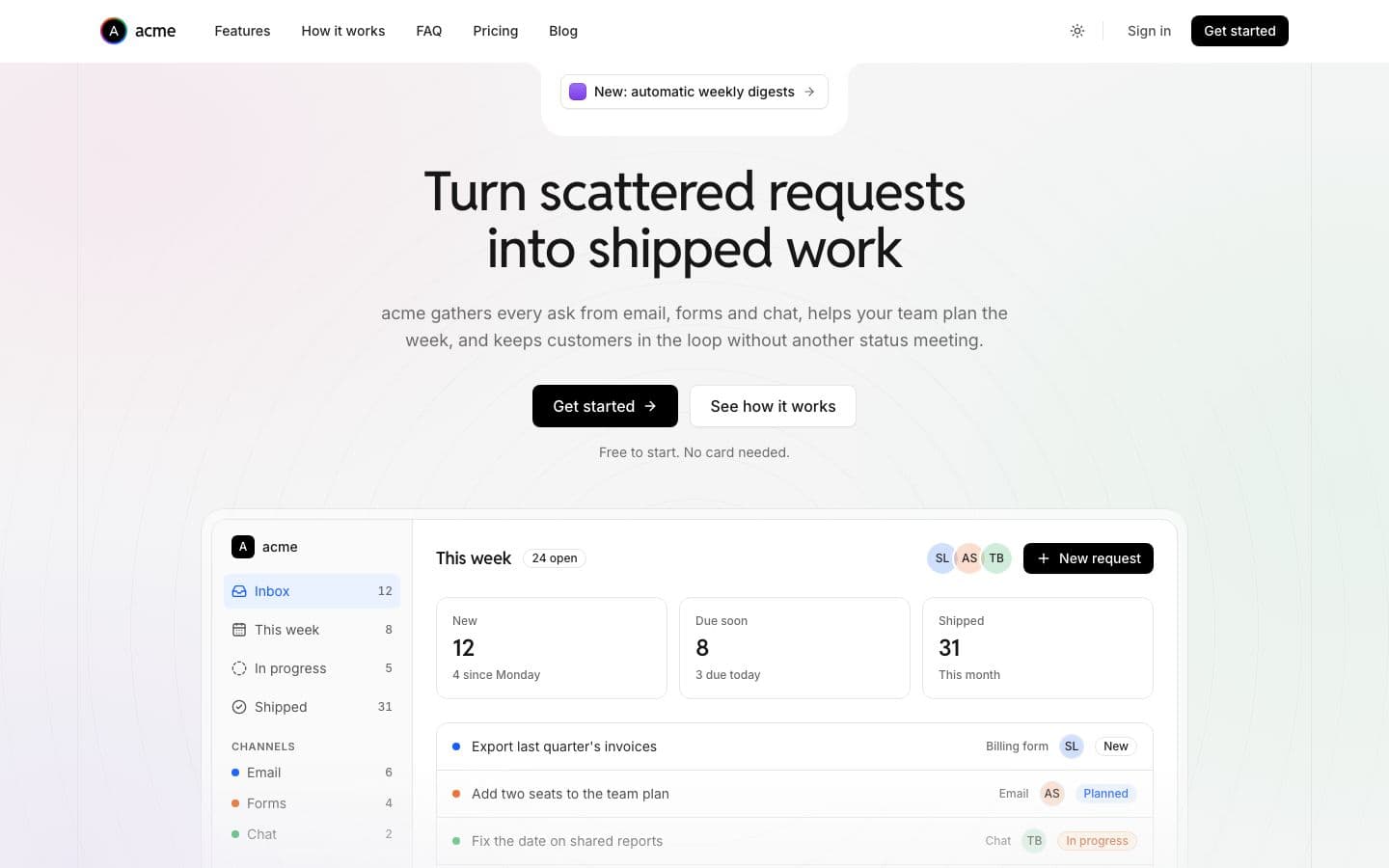Open the Due soon stat card
1389x868 pixels.
(x=795, y=648)
